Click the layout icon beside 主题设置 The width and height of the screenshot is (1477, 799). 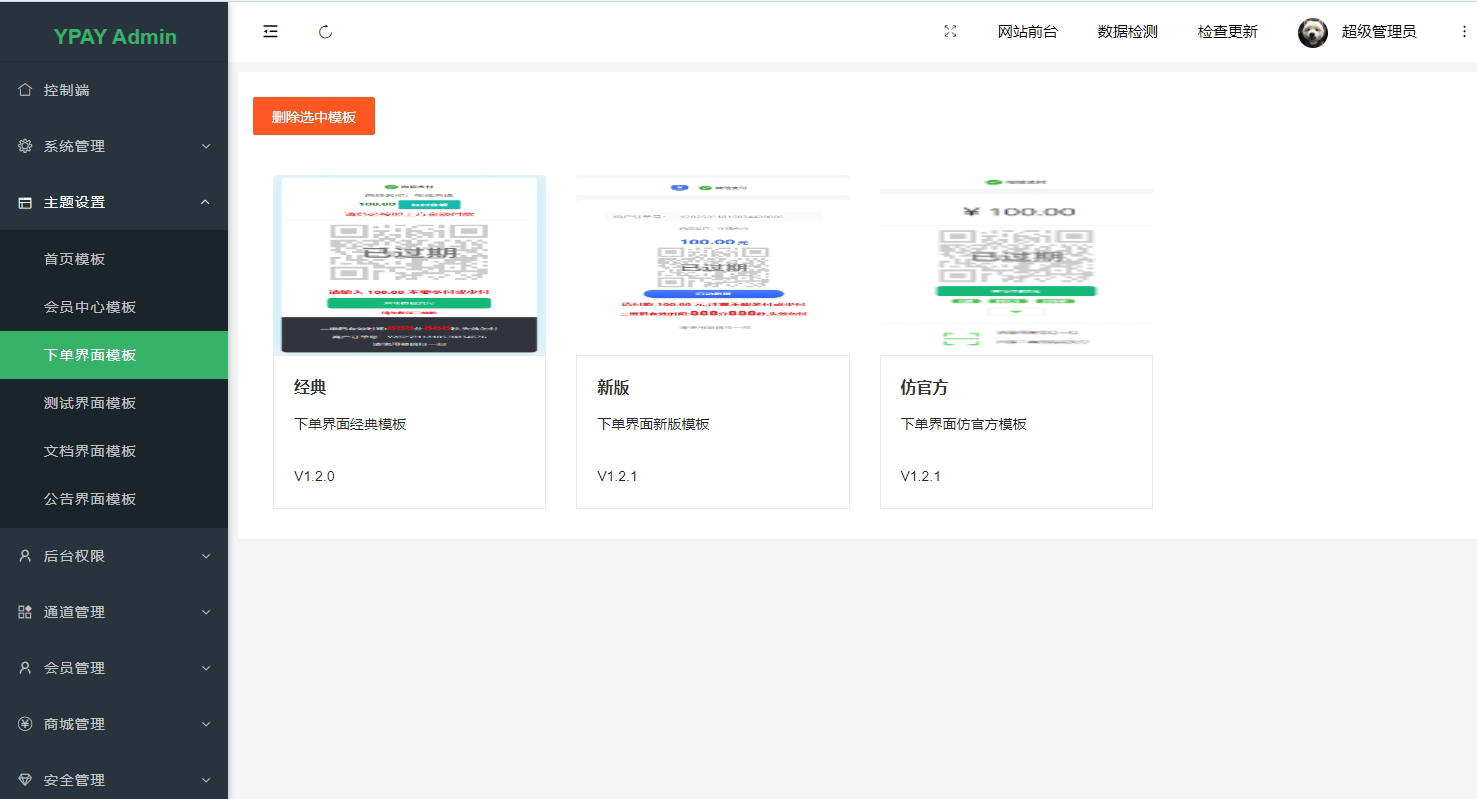[26, 202]
